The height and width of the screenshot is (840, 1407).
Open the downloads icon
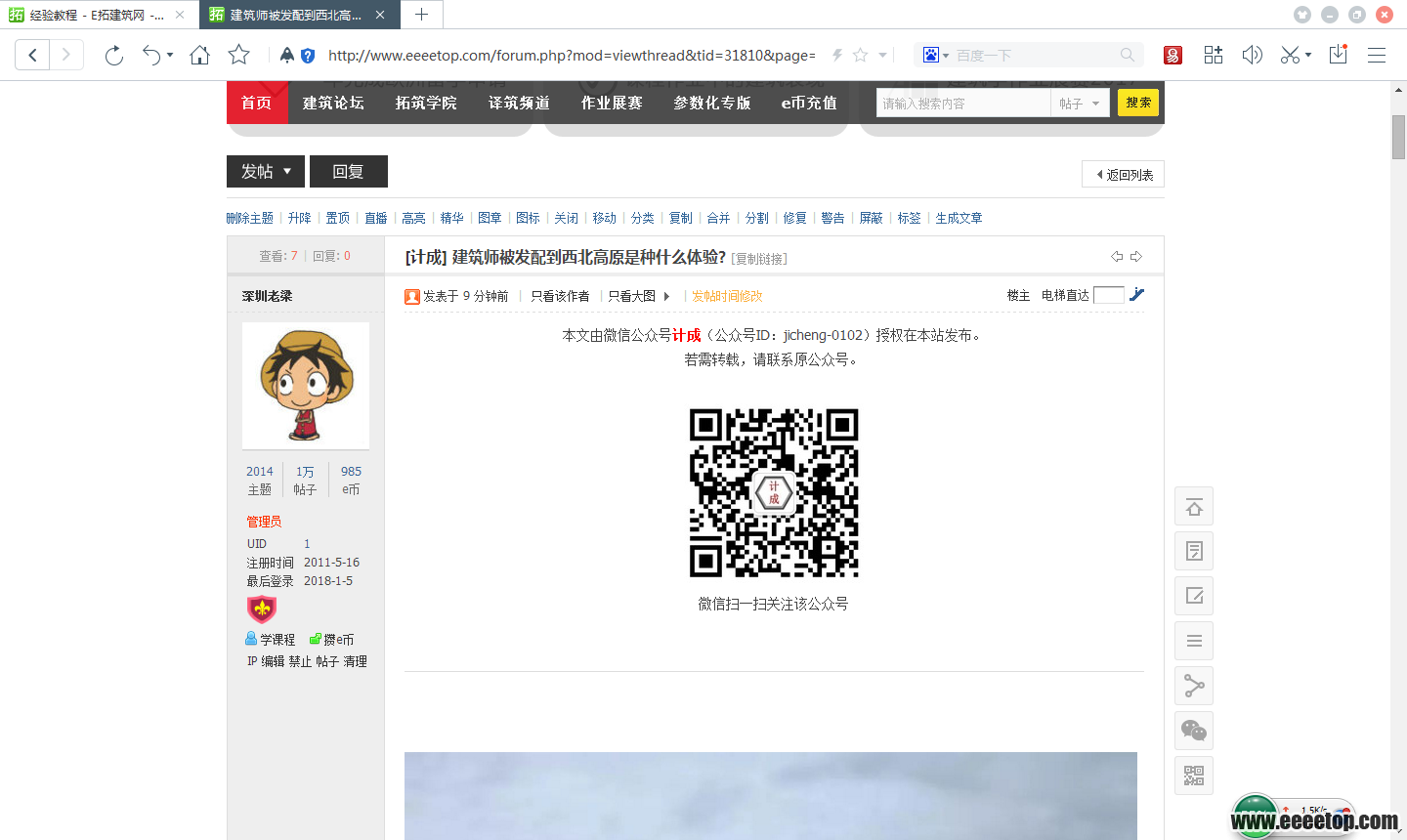point(1339,55)
